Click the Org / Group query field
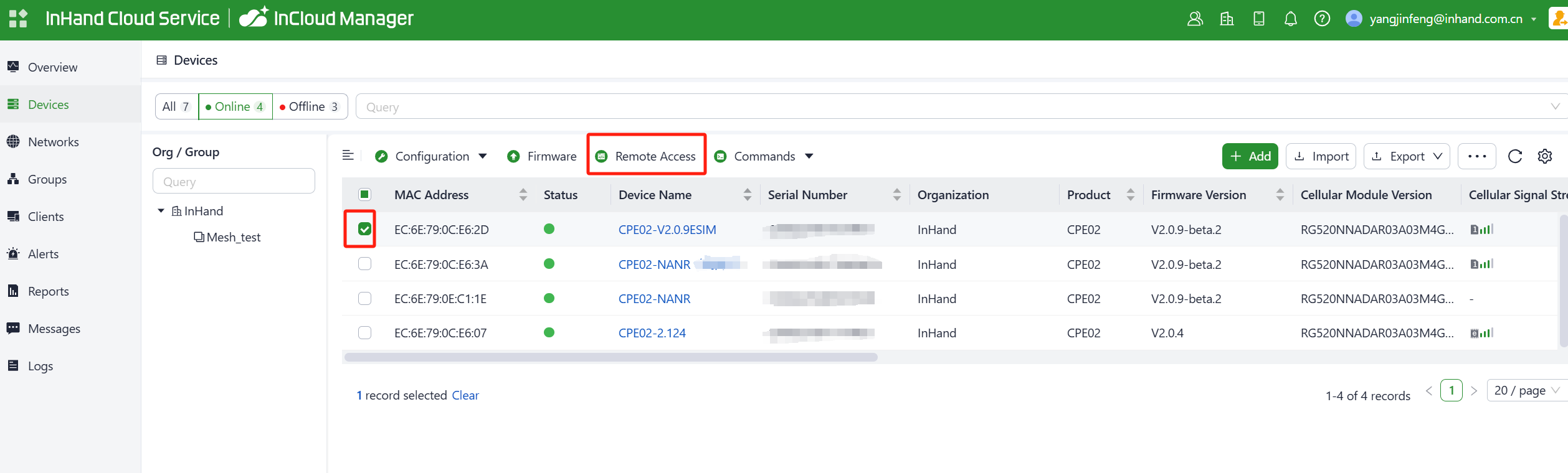The image size is (1568, 473). click(234, 182)
